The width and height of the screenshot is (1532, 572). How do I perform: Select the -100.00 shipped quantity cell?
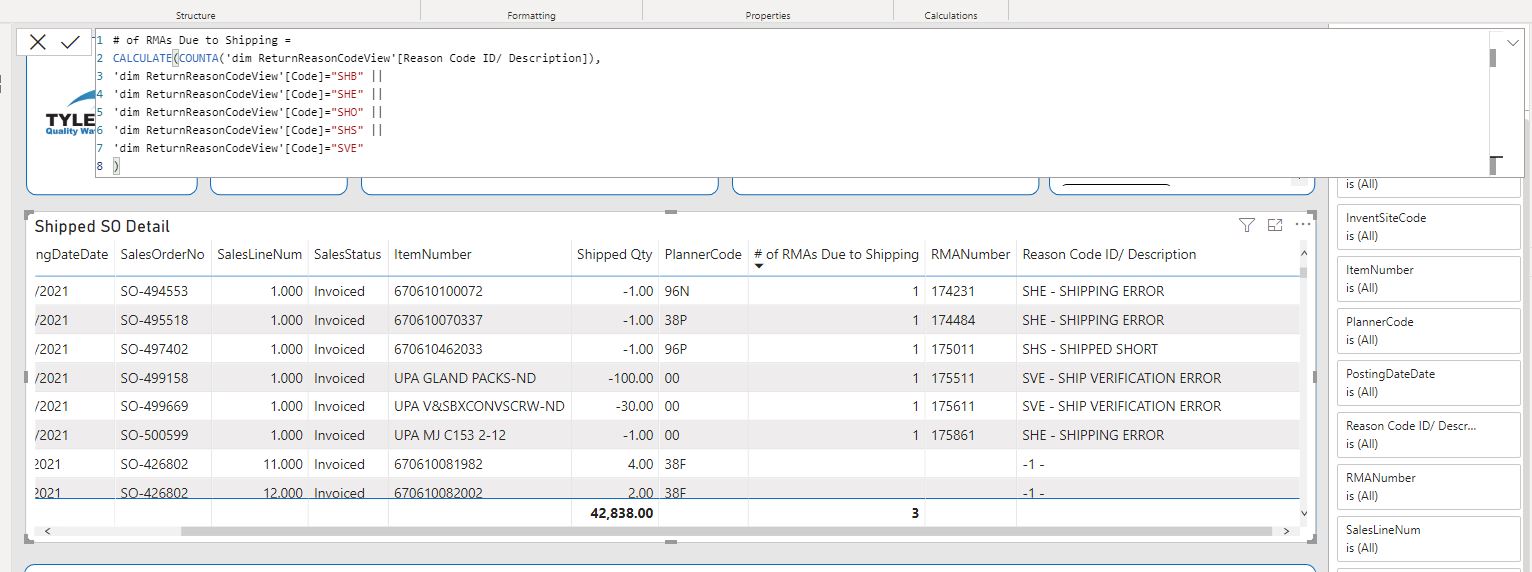tap(629, 378)
